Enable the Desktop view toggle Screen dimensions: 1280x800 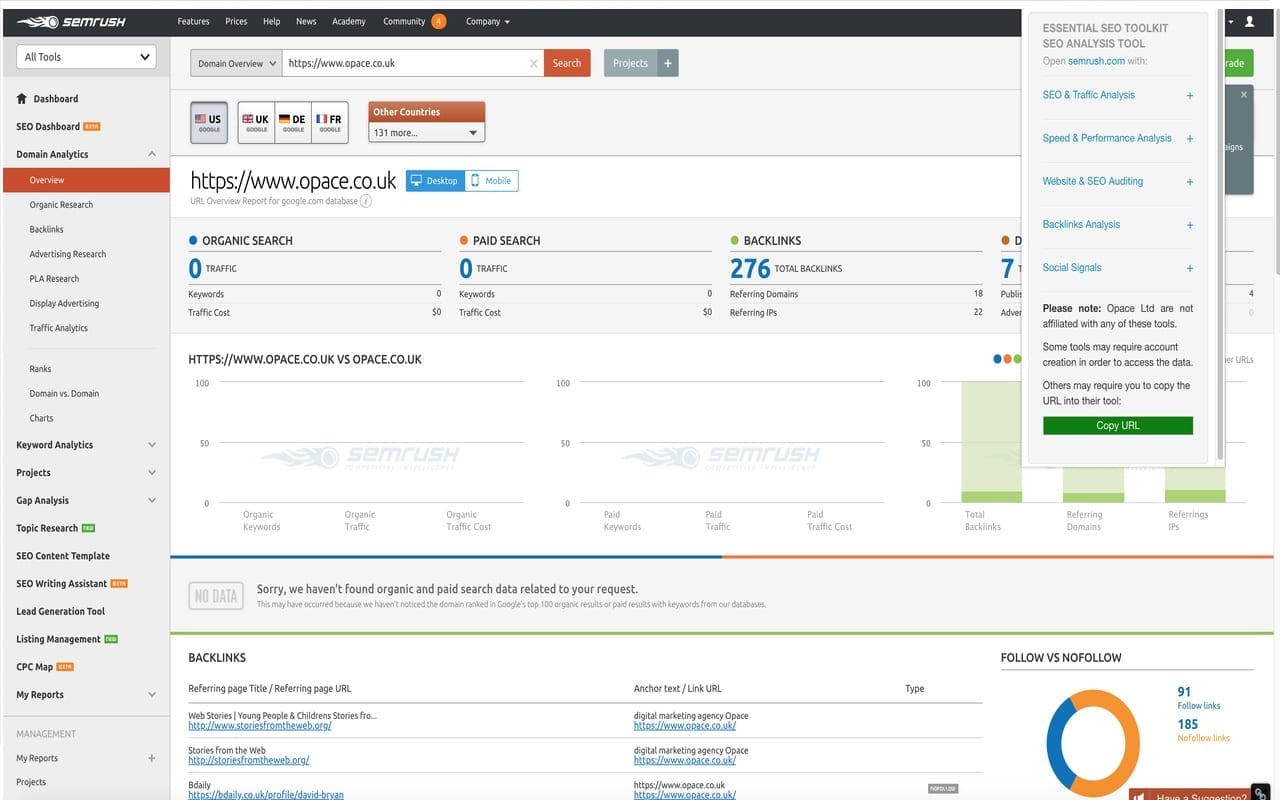coord(434,180)
